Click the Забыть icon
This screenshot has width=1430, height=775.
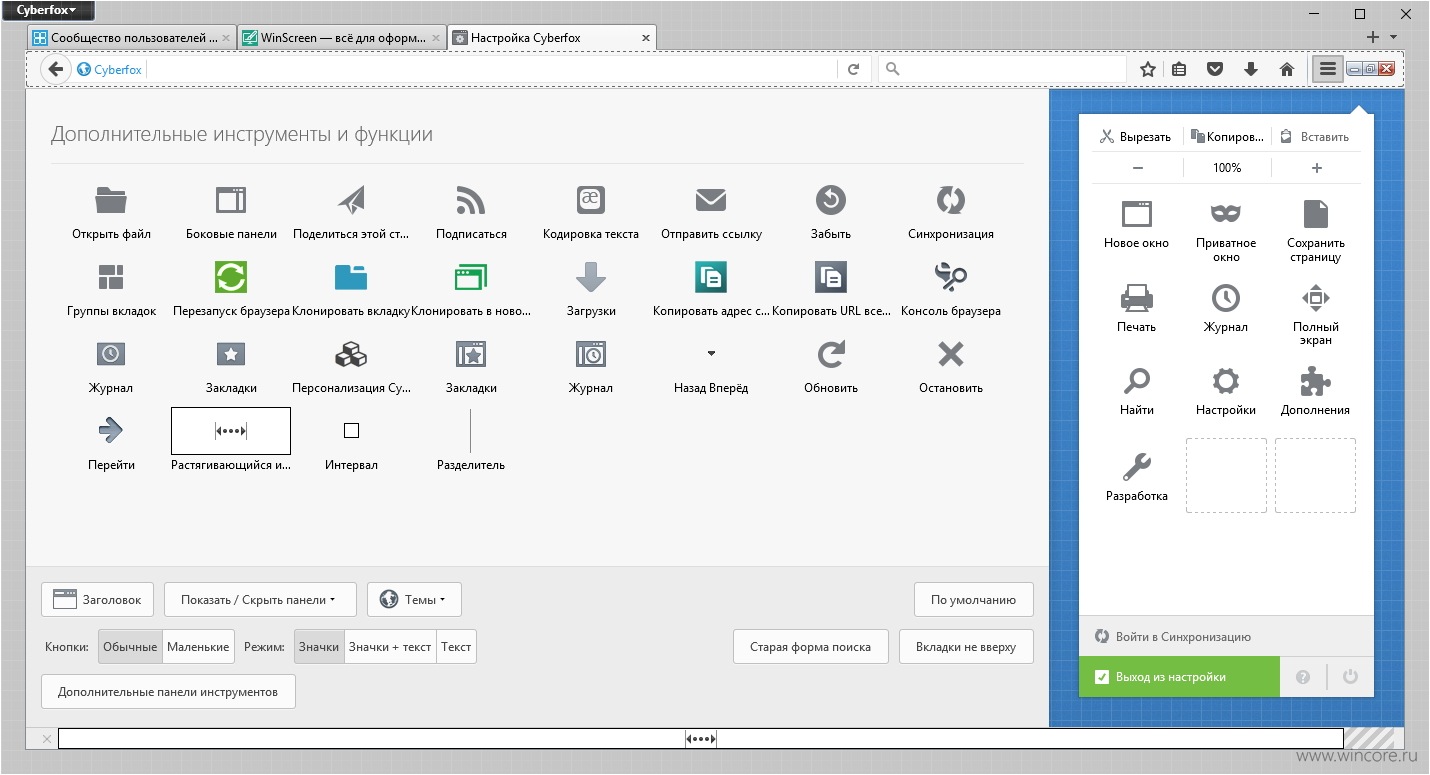[831, 200]
